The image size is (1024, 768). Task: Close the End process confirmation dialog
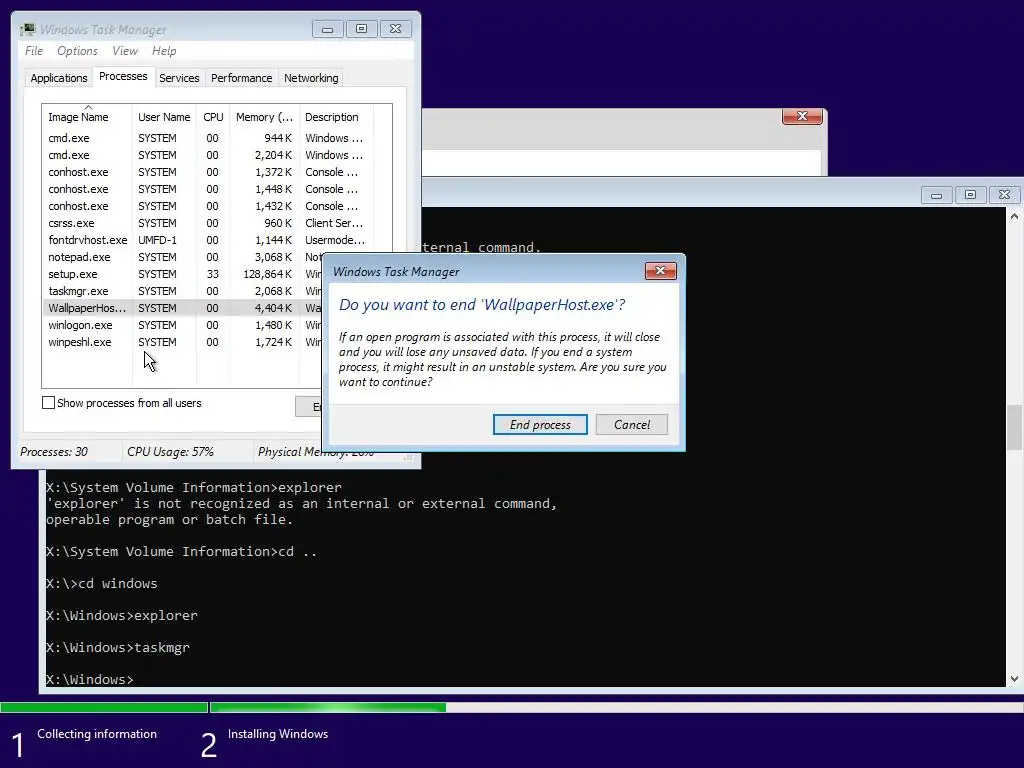[x=660, y=270]
